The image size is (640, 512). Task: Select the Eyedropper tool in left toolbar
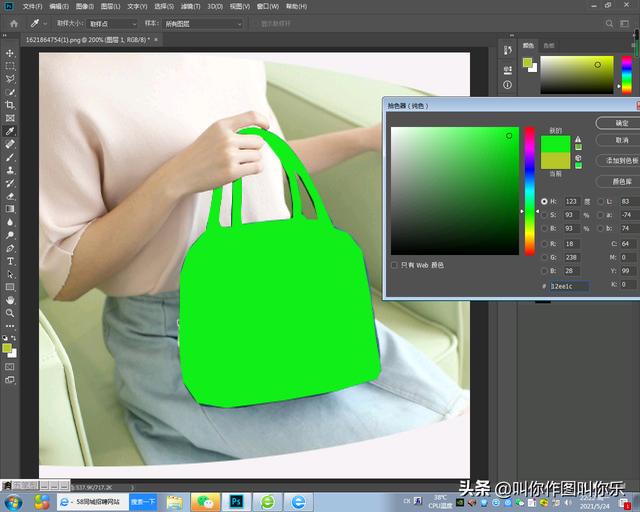tap(10, 131)
